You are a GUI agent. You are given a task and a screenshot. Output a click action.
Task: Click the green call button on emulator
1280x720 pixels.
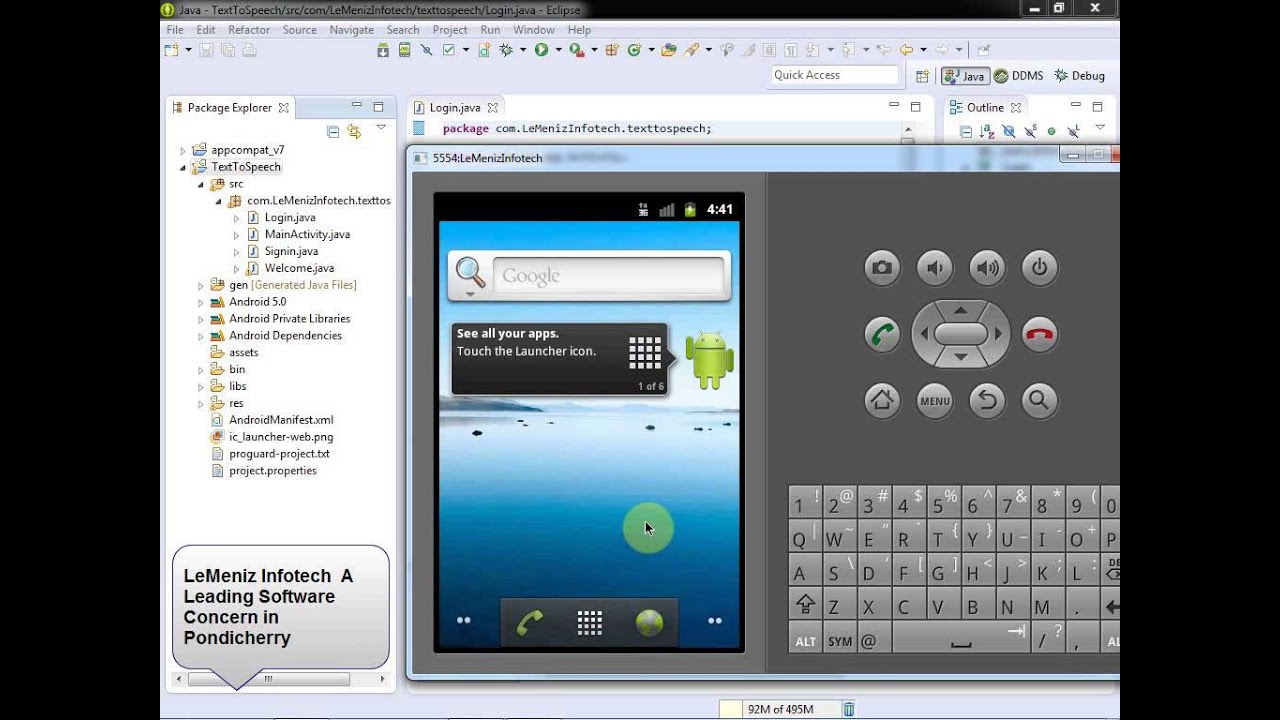click(882, 334)
